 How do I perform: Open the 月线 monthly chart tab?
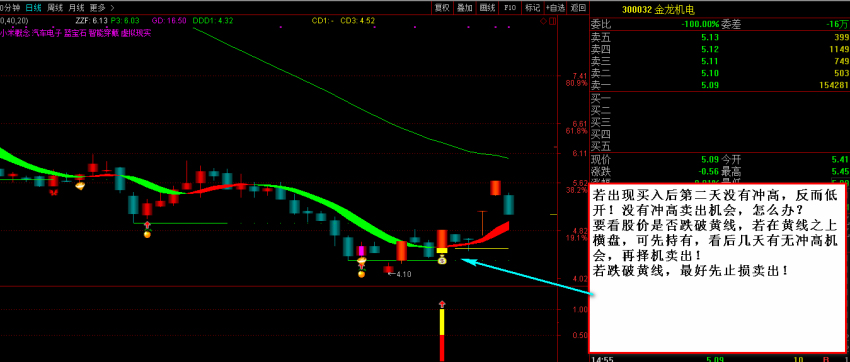pyautogui.click(x=77, y=8)
